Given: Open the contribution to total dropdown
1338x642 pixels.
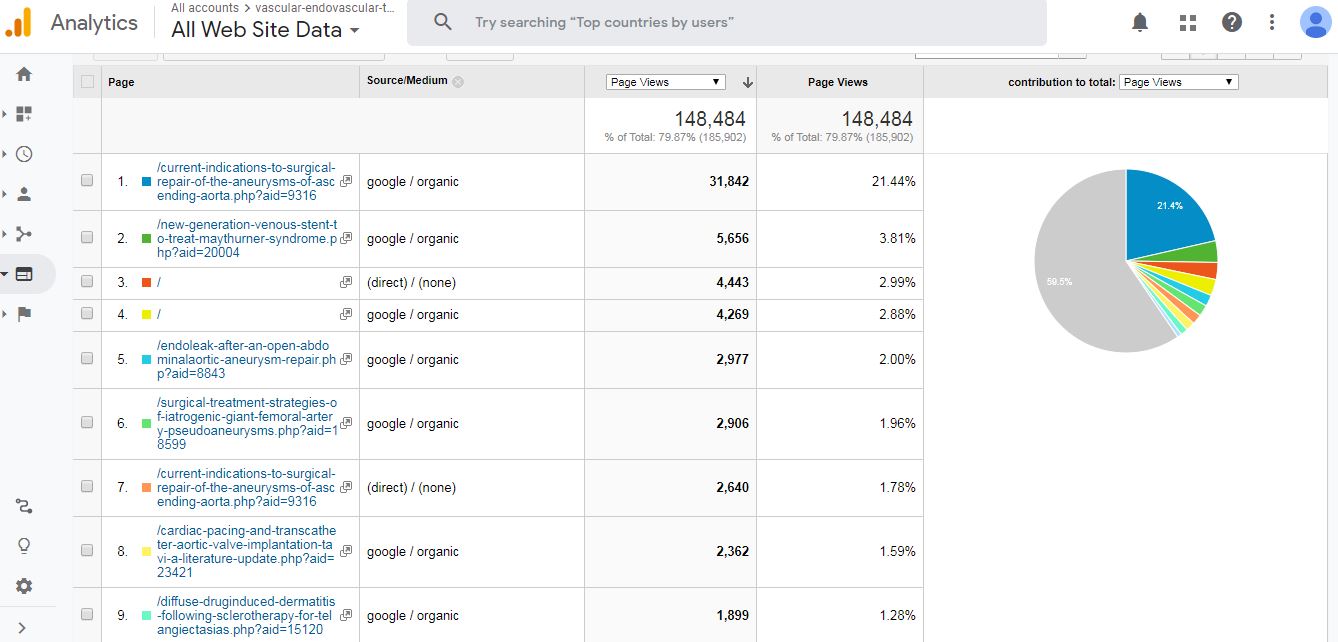Looking at the screenshot, I should (1178, 82).
